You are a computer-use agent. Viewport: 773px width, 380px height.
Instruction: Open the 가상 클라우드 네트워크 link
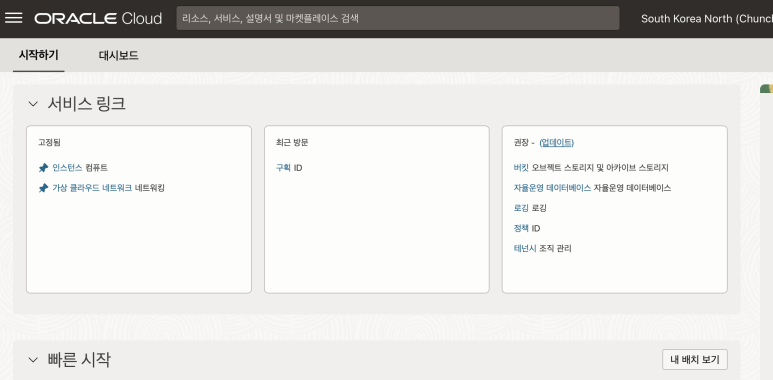click(92, 188)
